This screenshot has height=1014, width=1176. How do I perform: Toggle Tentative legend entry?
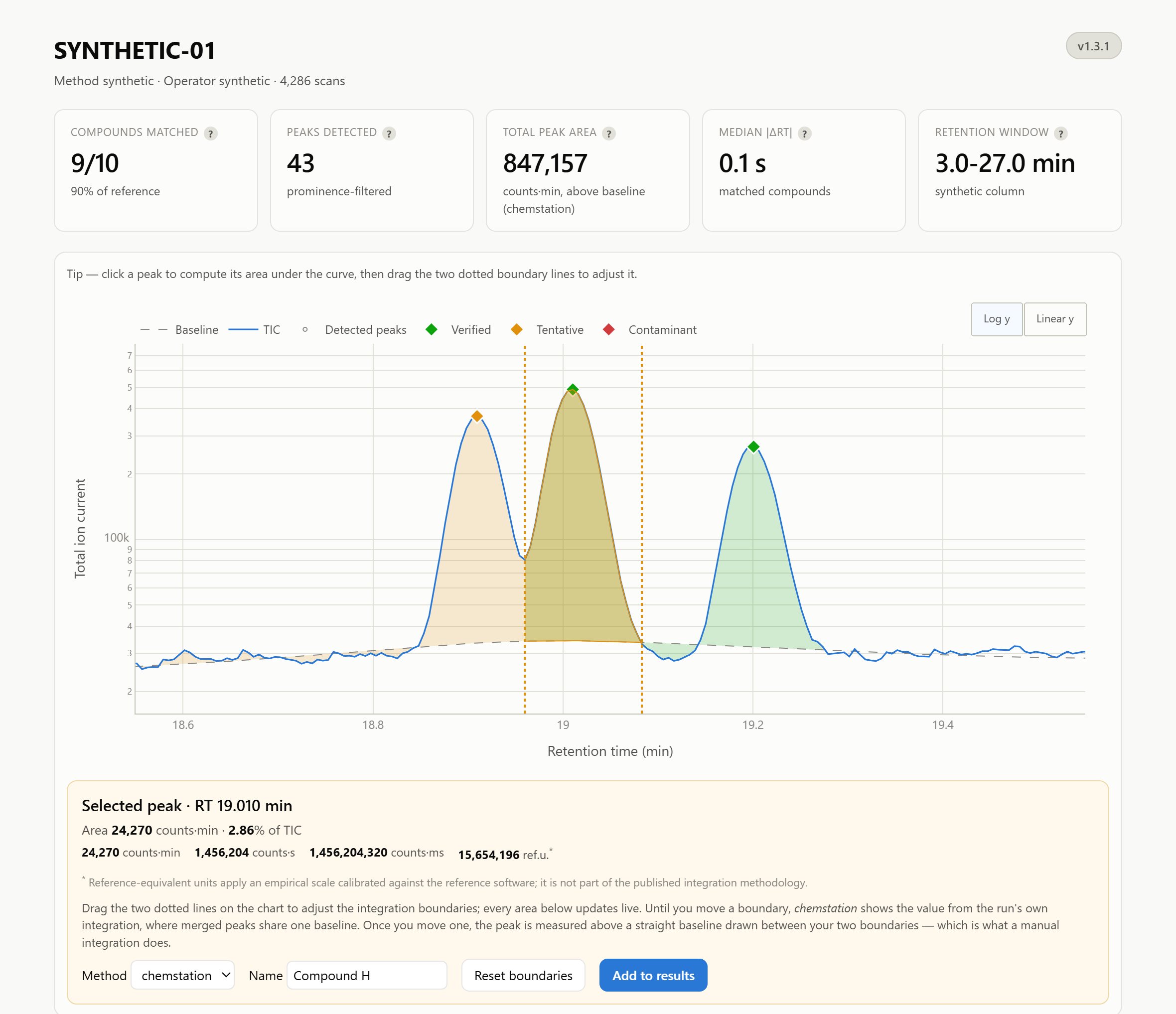[547, 330]
